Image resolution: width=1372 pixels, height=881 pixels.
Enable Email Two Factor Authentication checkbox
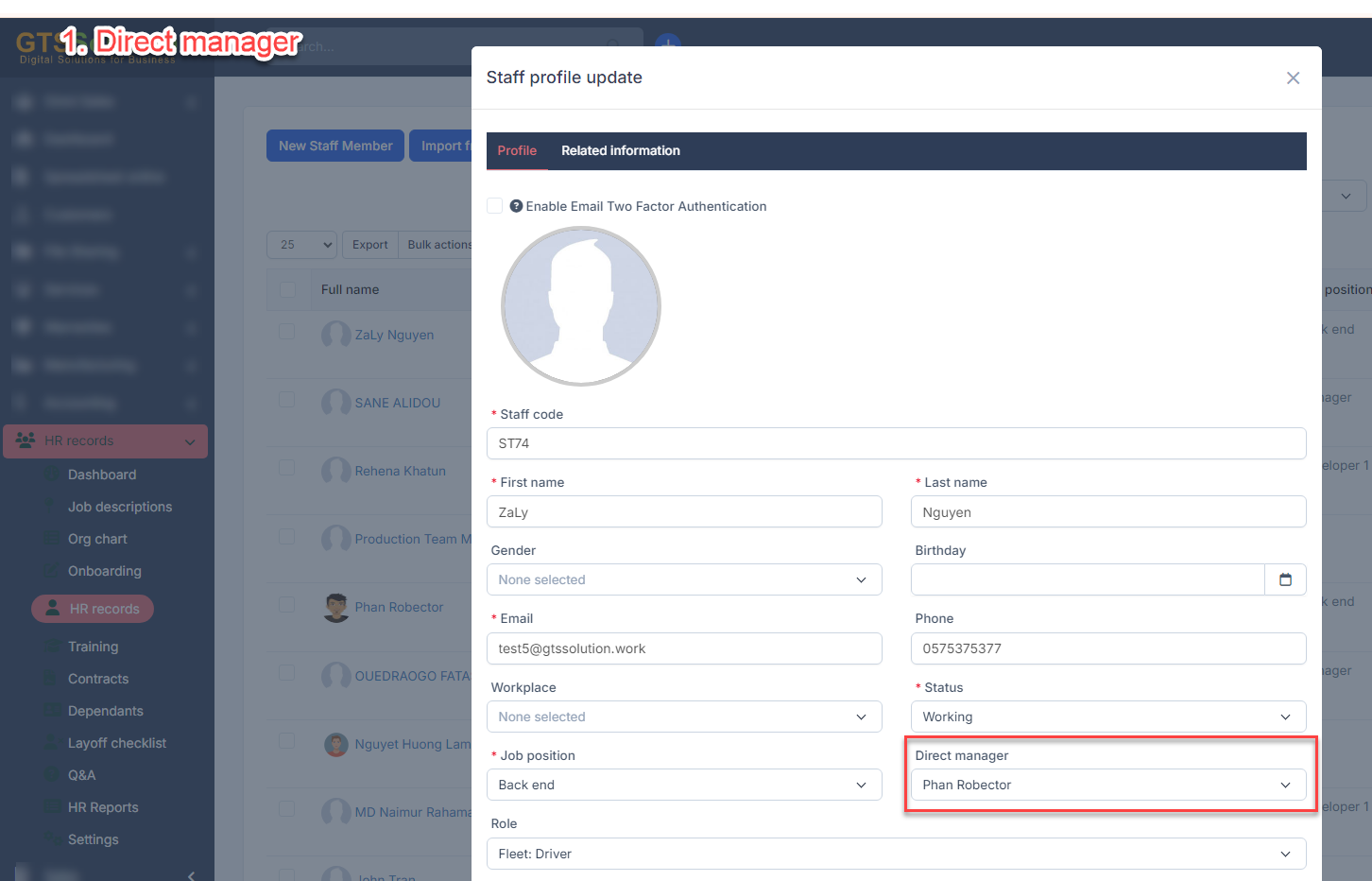pyautogui.click(x=494, y=206)
